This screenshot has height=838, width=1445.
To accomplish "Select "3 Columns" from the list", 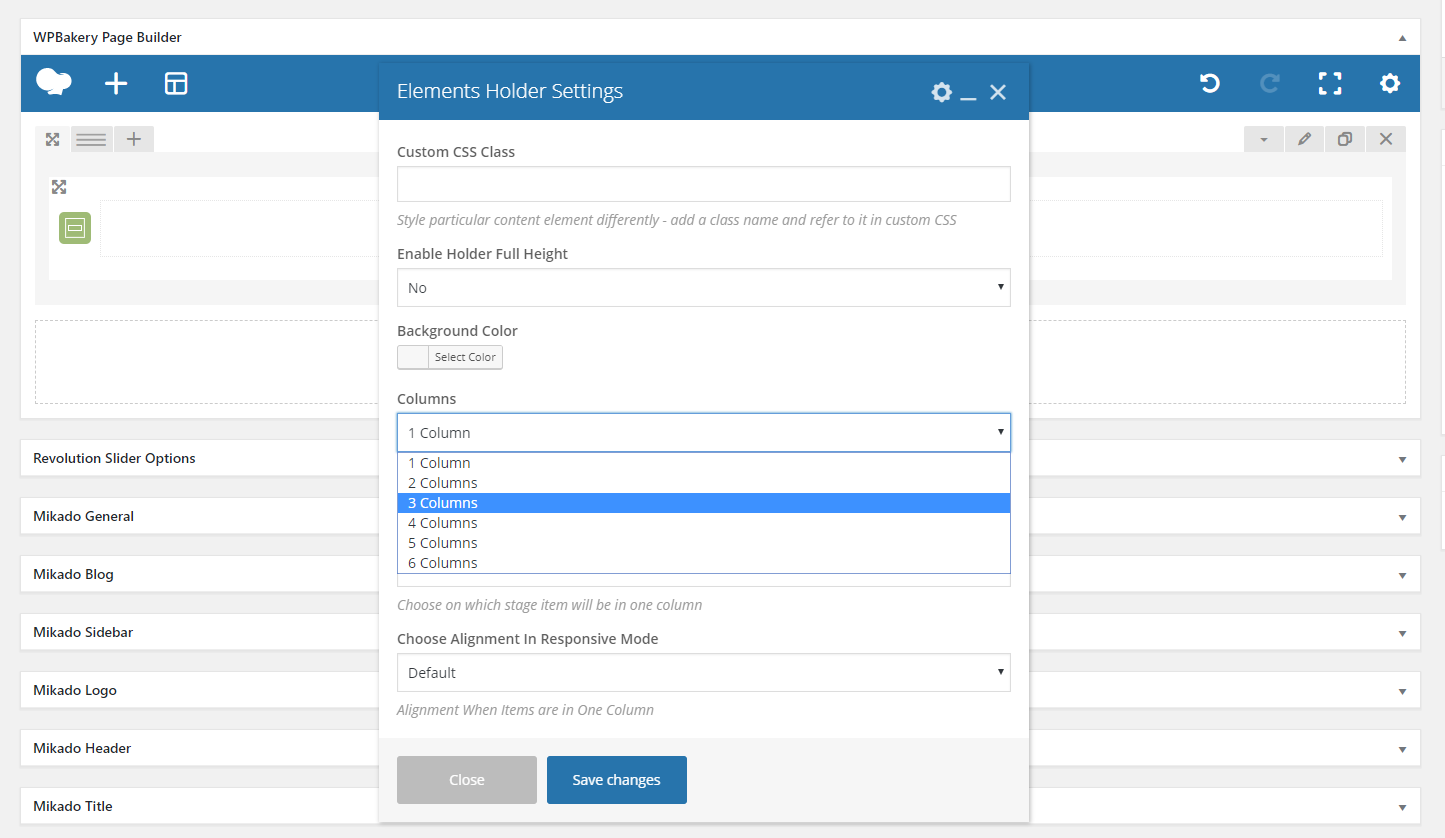I will coord(704,503).
